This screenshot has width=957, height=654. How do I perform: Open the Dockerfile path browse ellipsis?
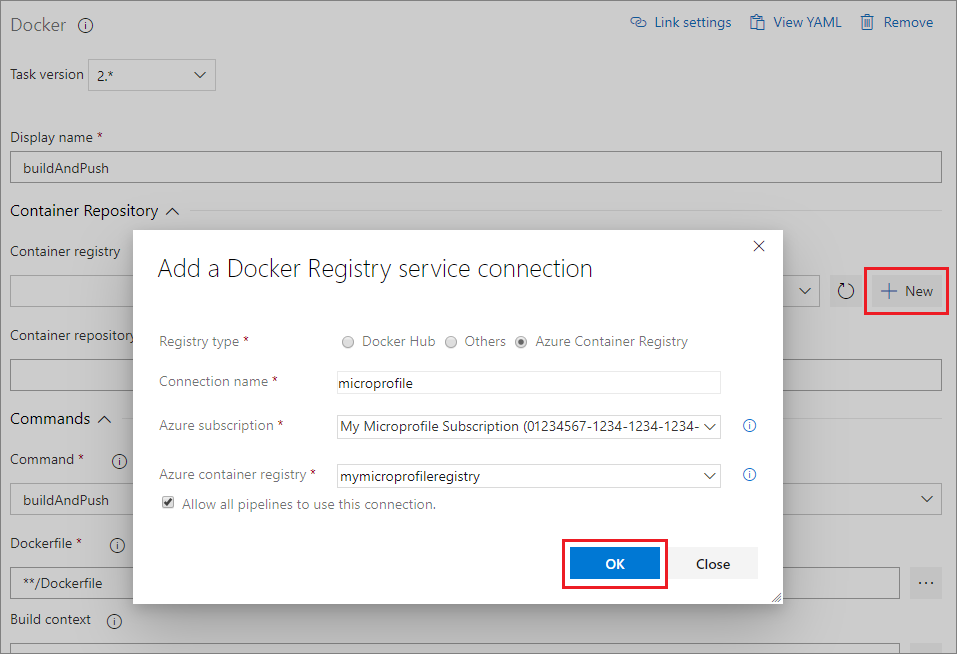pyautogui.click(x=925, y=583)
